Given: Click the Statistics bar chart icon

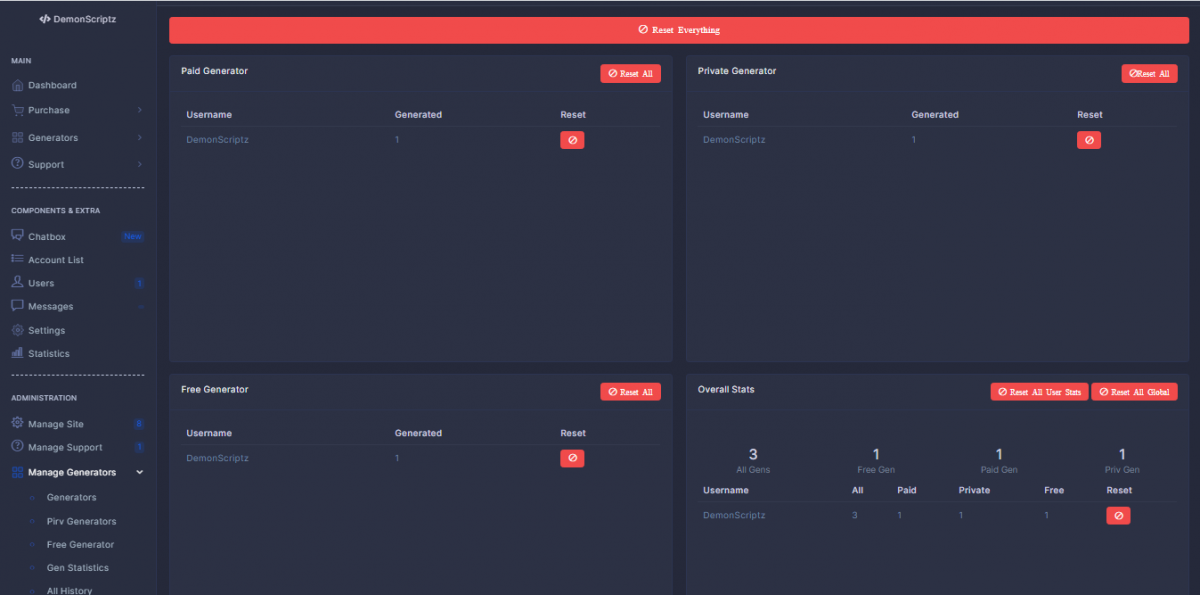Looking at the screenshot, I should coord(18,353).
